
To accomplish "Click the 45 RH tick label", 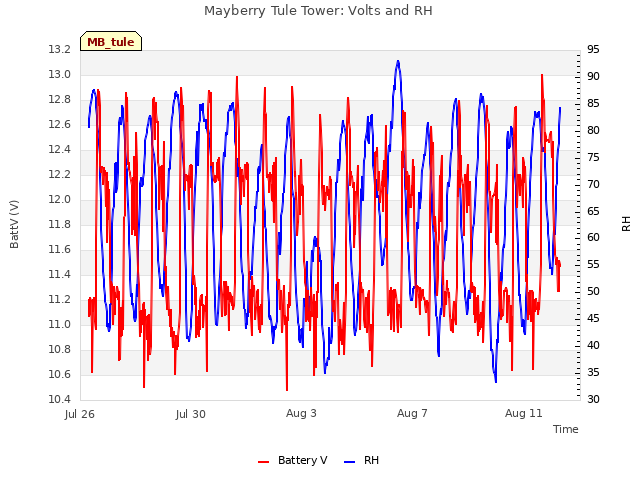I will pos(593,318).
